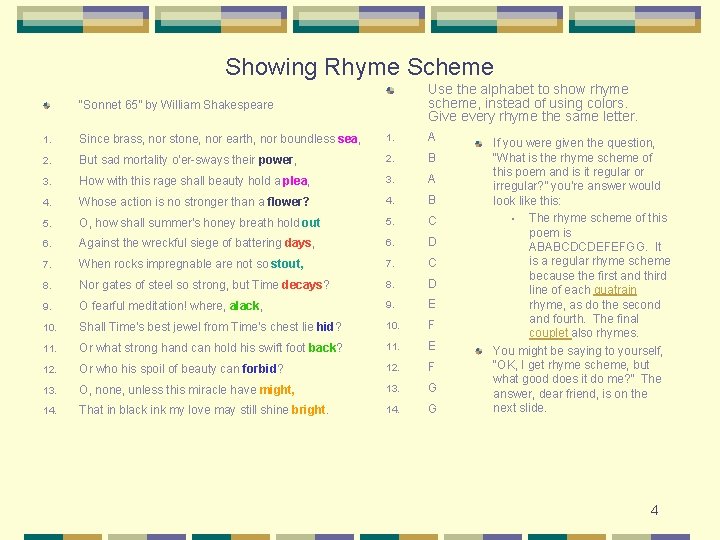Click the red rhyme word decays
Screen dimensions: 720x540
click(302, 285)
